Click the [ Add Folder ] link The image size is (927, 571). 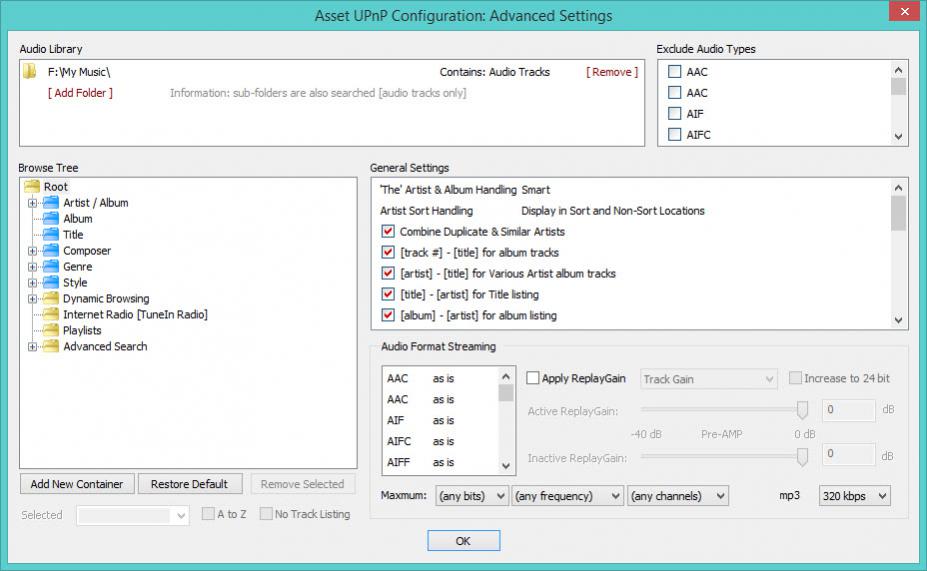80,93
